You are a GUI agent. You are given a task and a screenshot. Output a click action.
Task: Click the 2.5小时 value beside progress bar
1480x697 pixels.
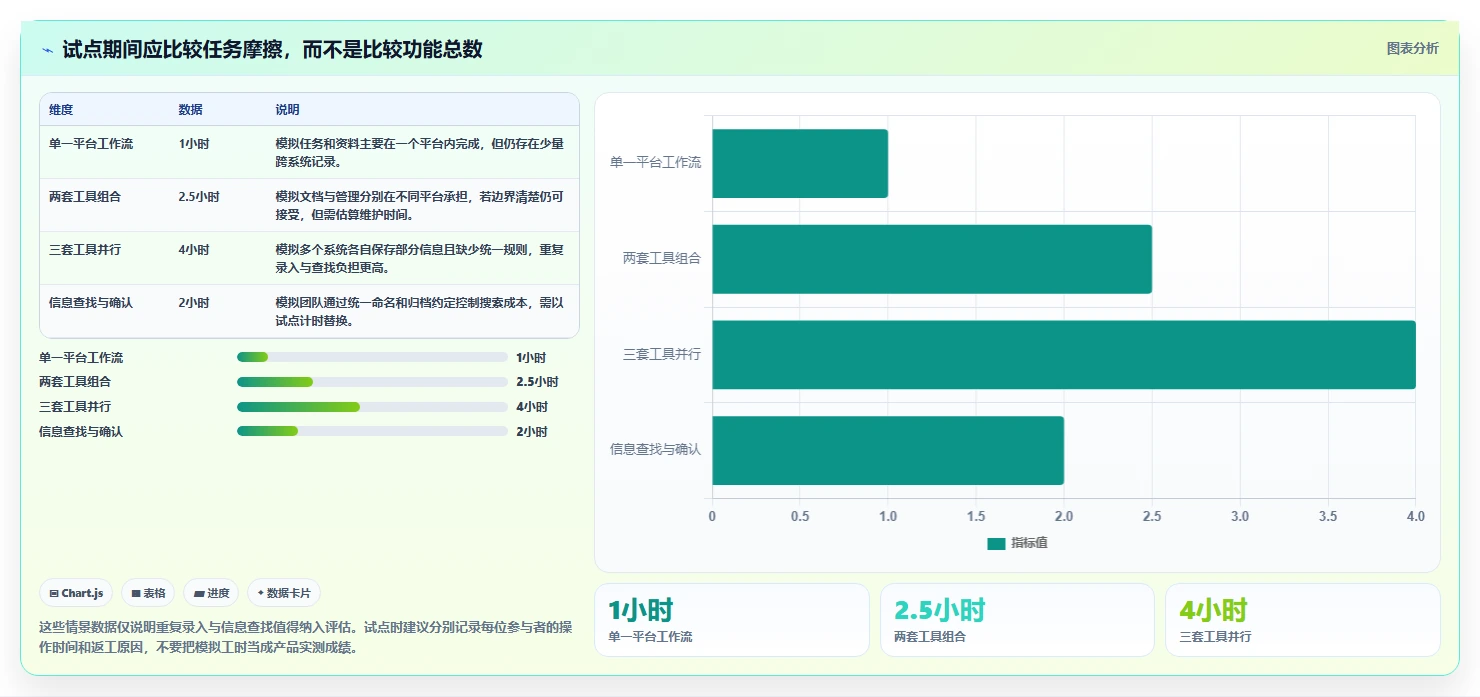[x=537, y=382]
